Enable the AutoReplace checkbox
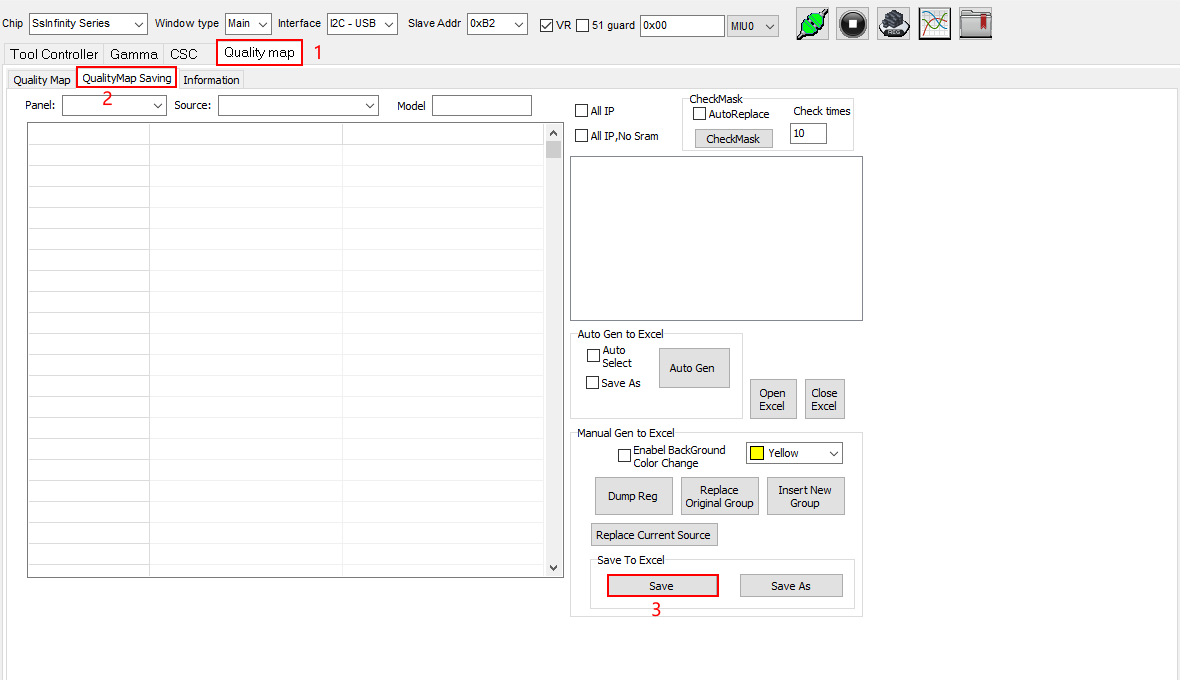 point(699,114)
